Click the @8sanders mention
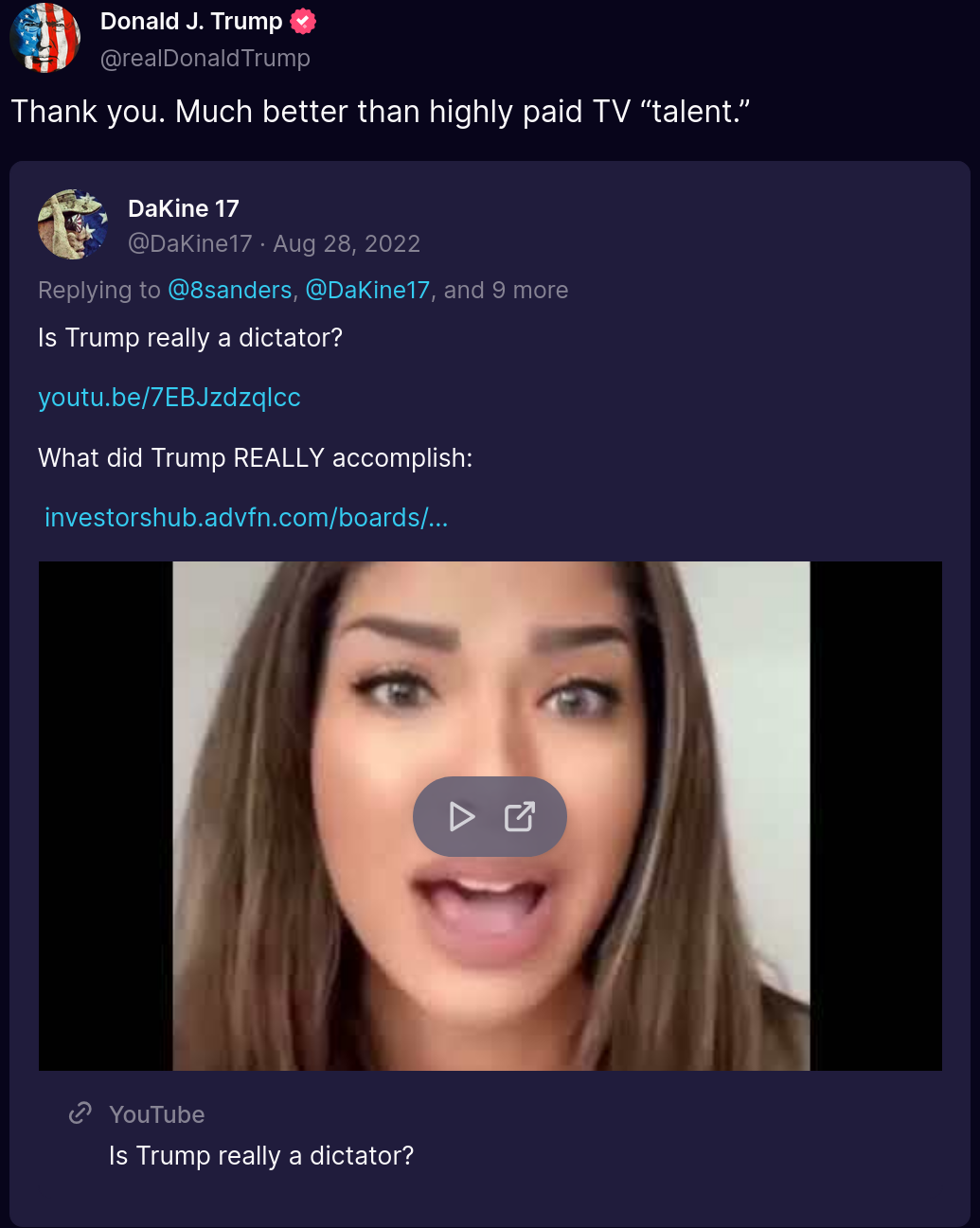Image resolution: width=980 pixels, height=1228 pixels. point(230,290)
